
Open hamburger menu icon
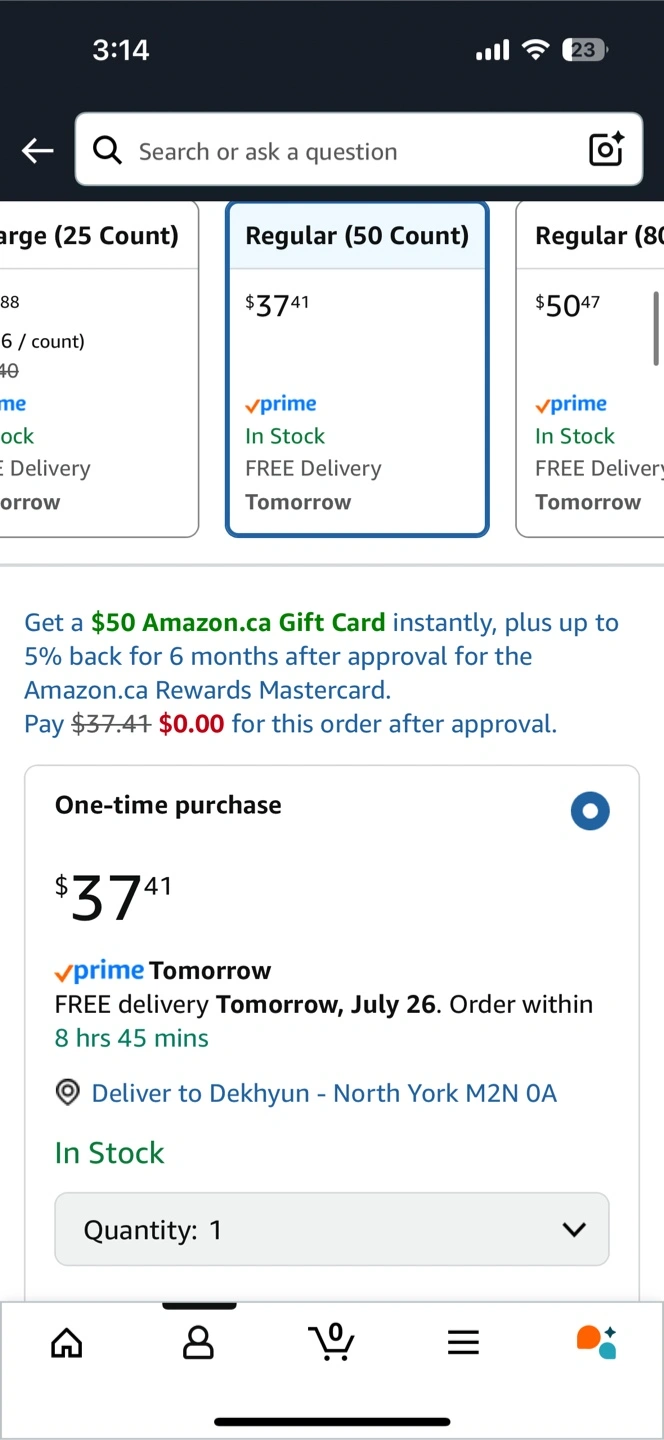(463, 1342)
